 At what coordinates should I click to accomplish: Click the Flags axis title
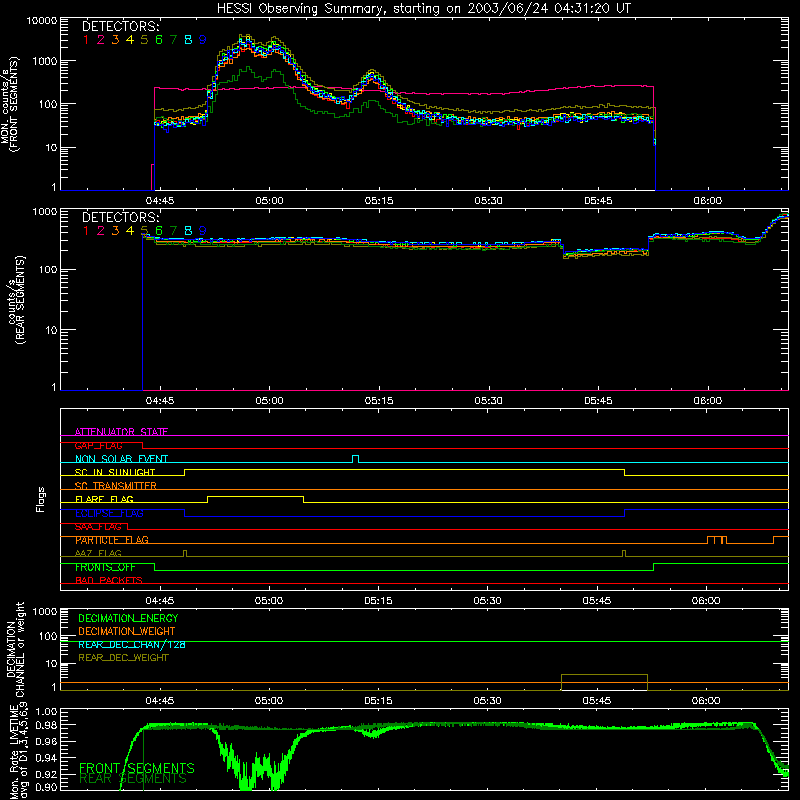click(41, 500)
